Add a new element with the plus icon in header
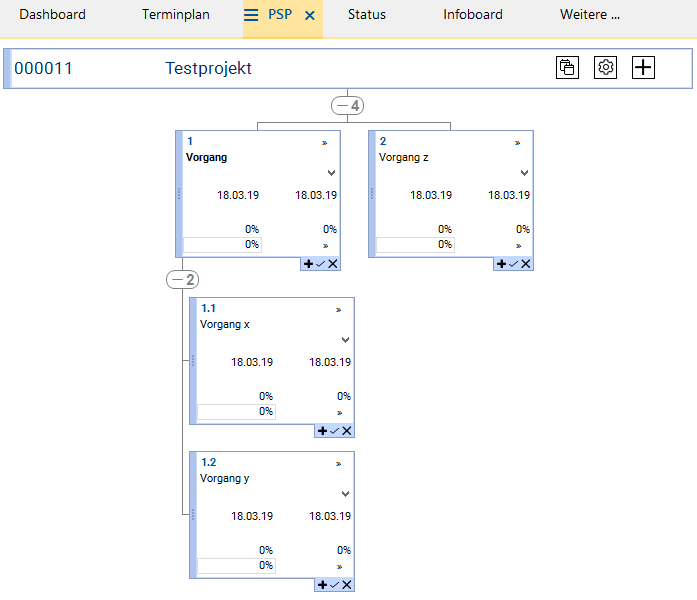 click(x=643, y=68)
